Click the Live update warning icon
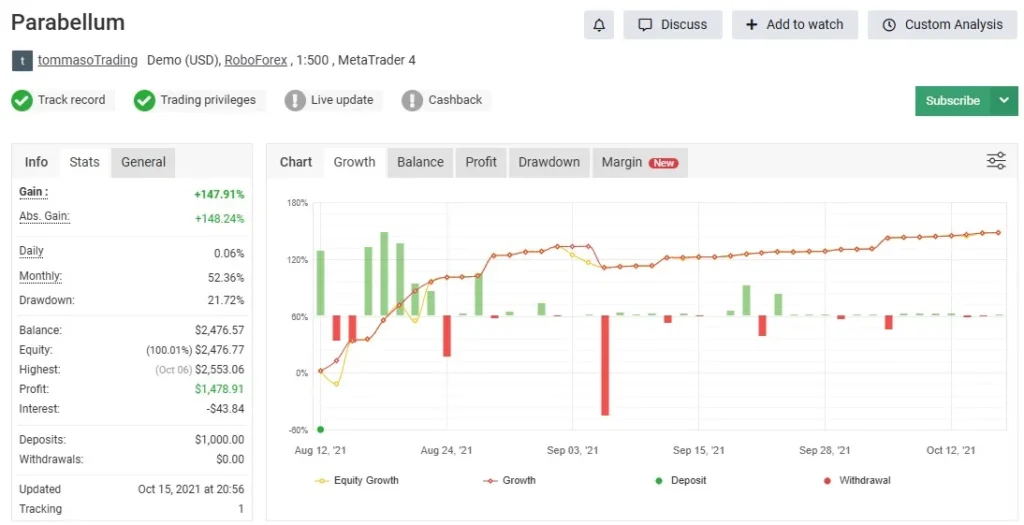 [295, 100]
